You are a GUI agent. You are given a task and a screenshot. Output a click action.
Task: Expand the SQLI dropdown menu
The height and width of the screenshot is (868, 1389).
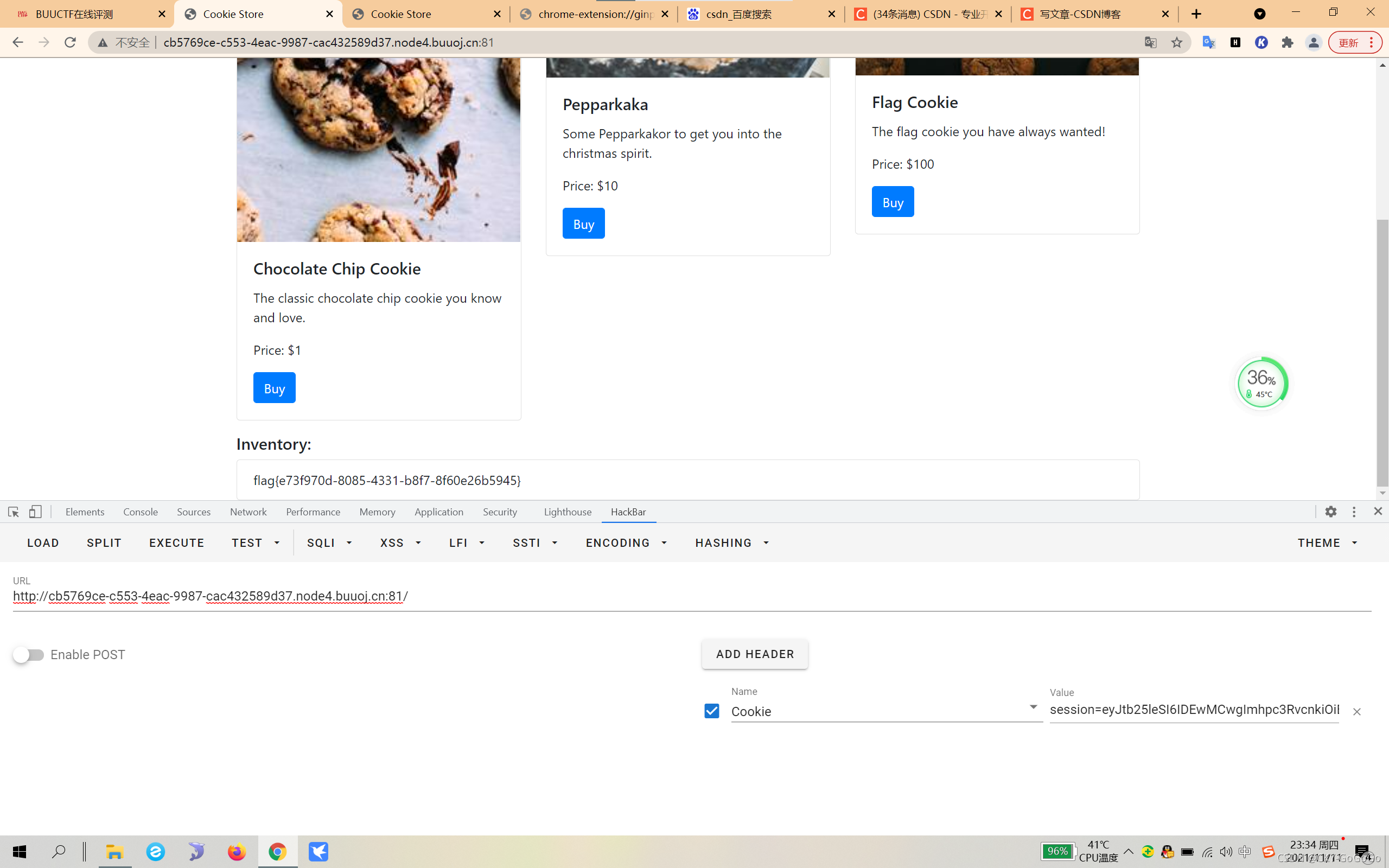[x=329, y=543]
